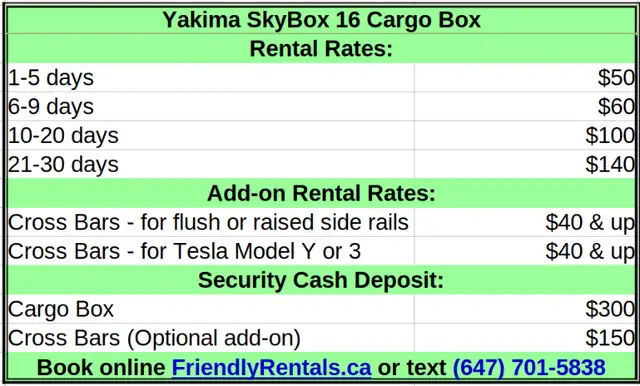Image resolution: width=640 pixels, height=386 pixels.
Task: Select the Cargo Box deposit label cell
Action: [211, 309]
